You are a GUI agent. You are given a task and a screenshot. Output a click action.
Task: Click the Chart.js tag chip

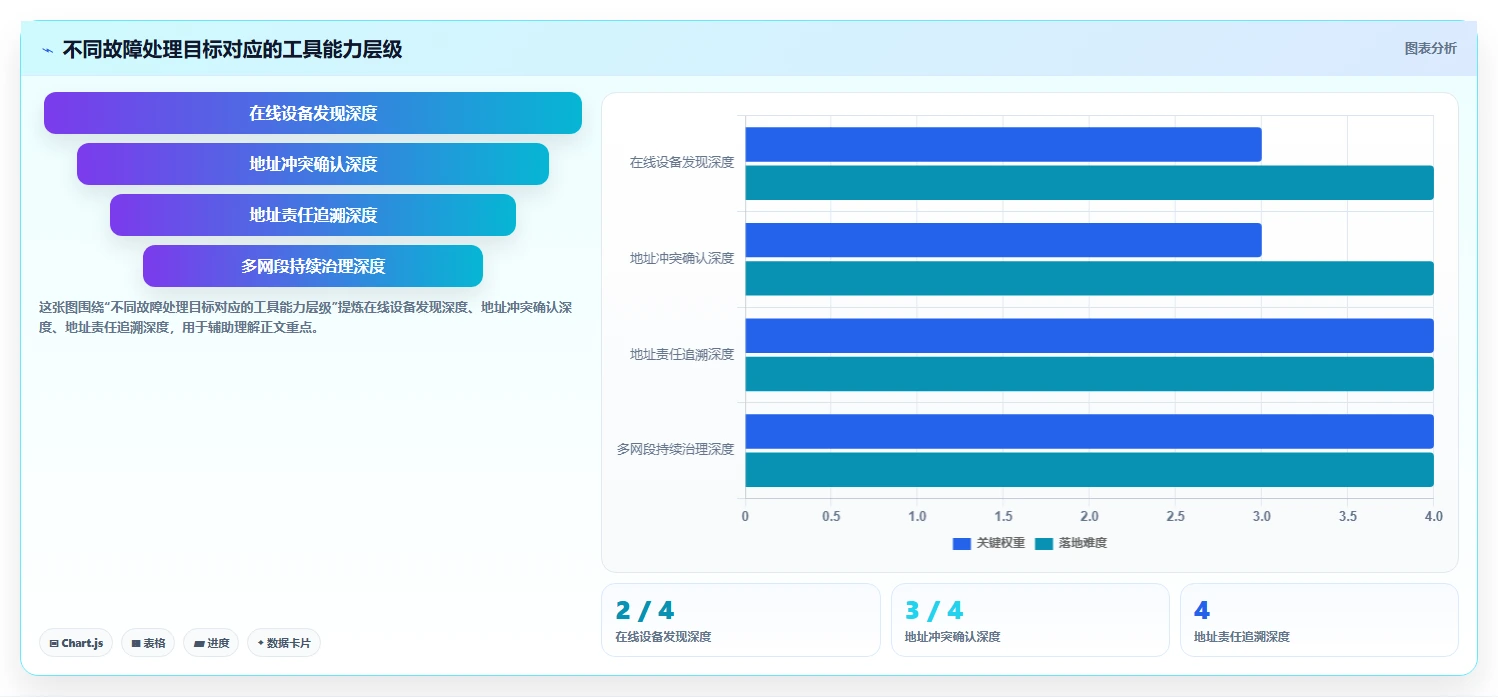(x=76, y=643)
